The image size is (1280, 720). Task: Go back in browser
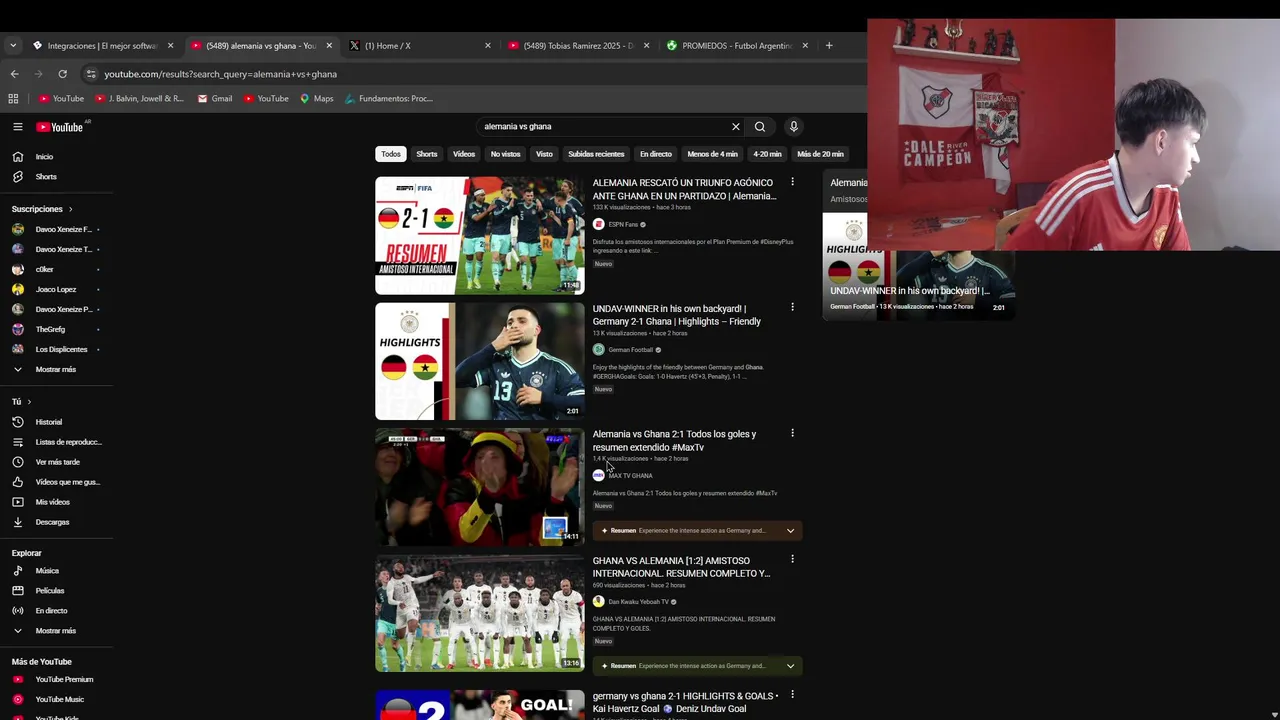14,74
